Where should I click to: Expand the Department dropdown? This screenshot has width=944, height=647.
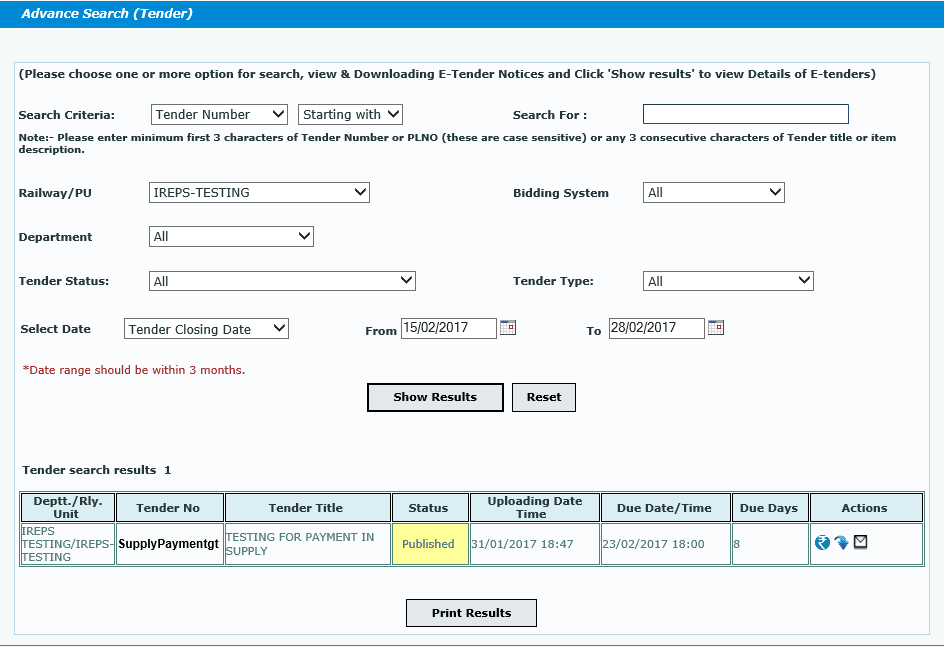pos(231,237)
